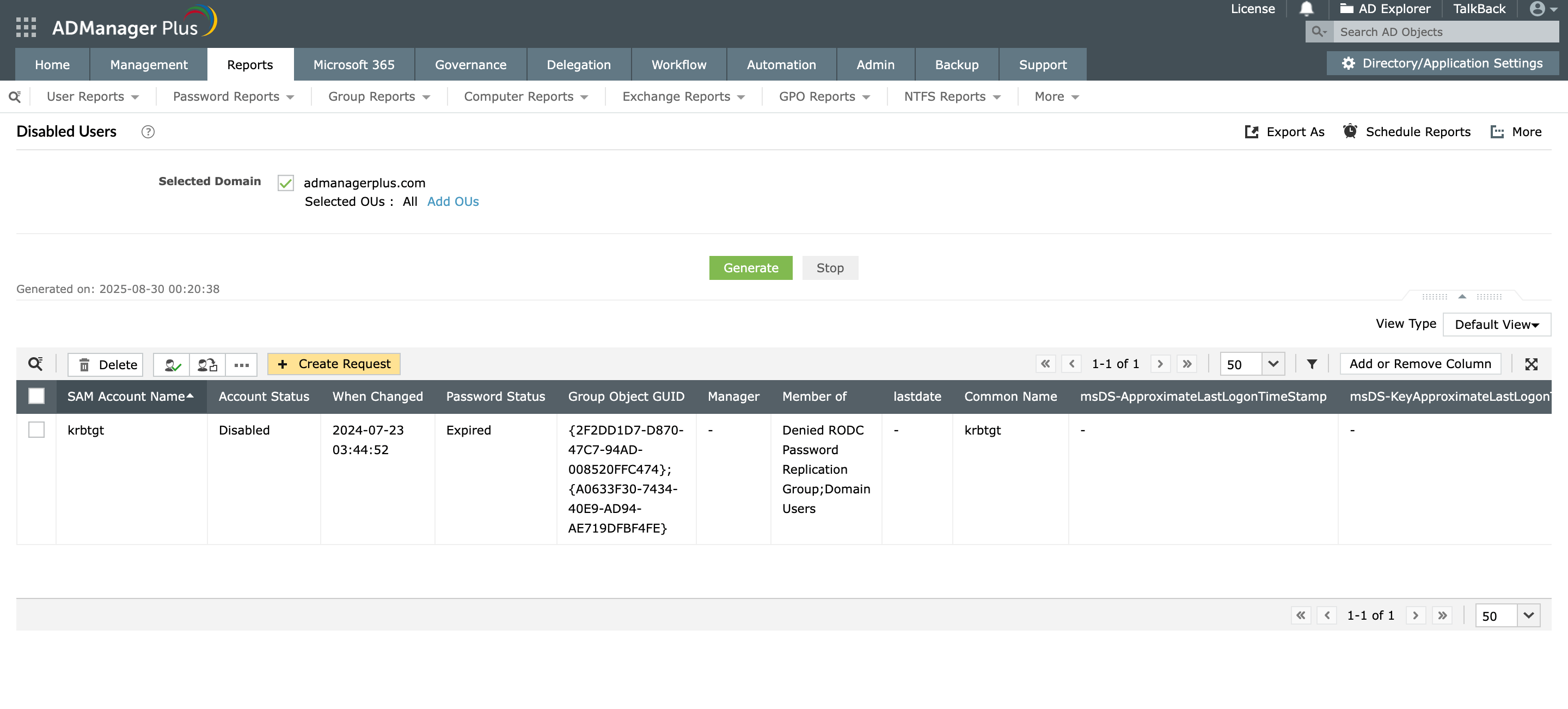Open the Automation tab

point(781,64)
